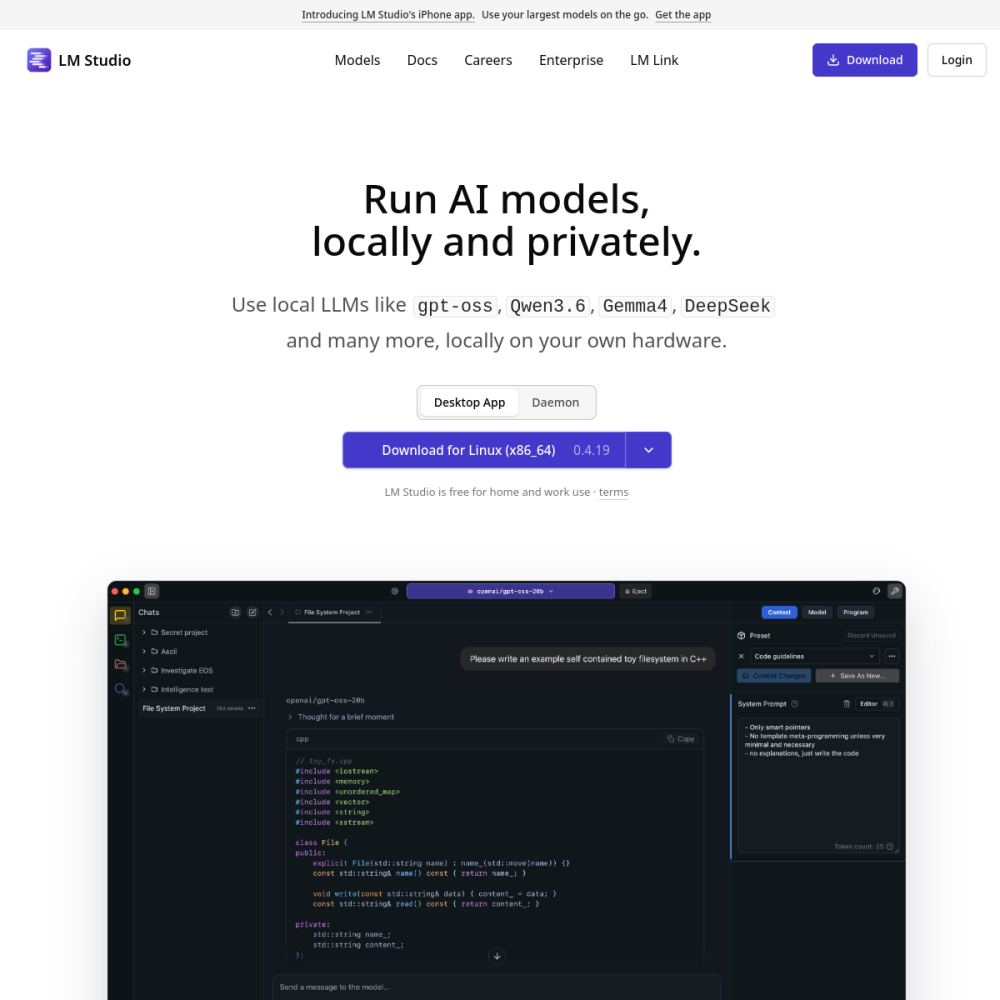
Task: Toggle the sidebar panel icon in preview
Action: coord(152,591)
